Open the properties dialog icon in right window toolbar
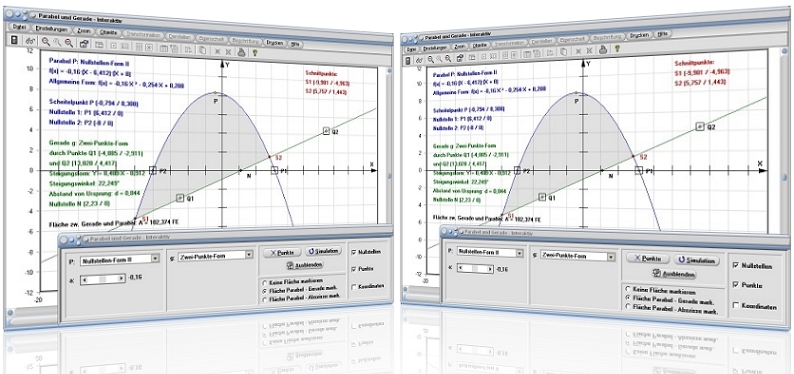The height and width of the screenshot is (374, 794). pos(460,58)
